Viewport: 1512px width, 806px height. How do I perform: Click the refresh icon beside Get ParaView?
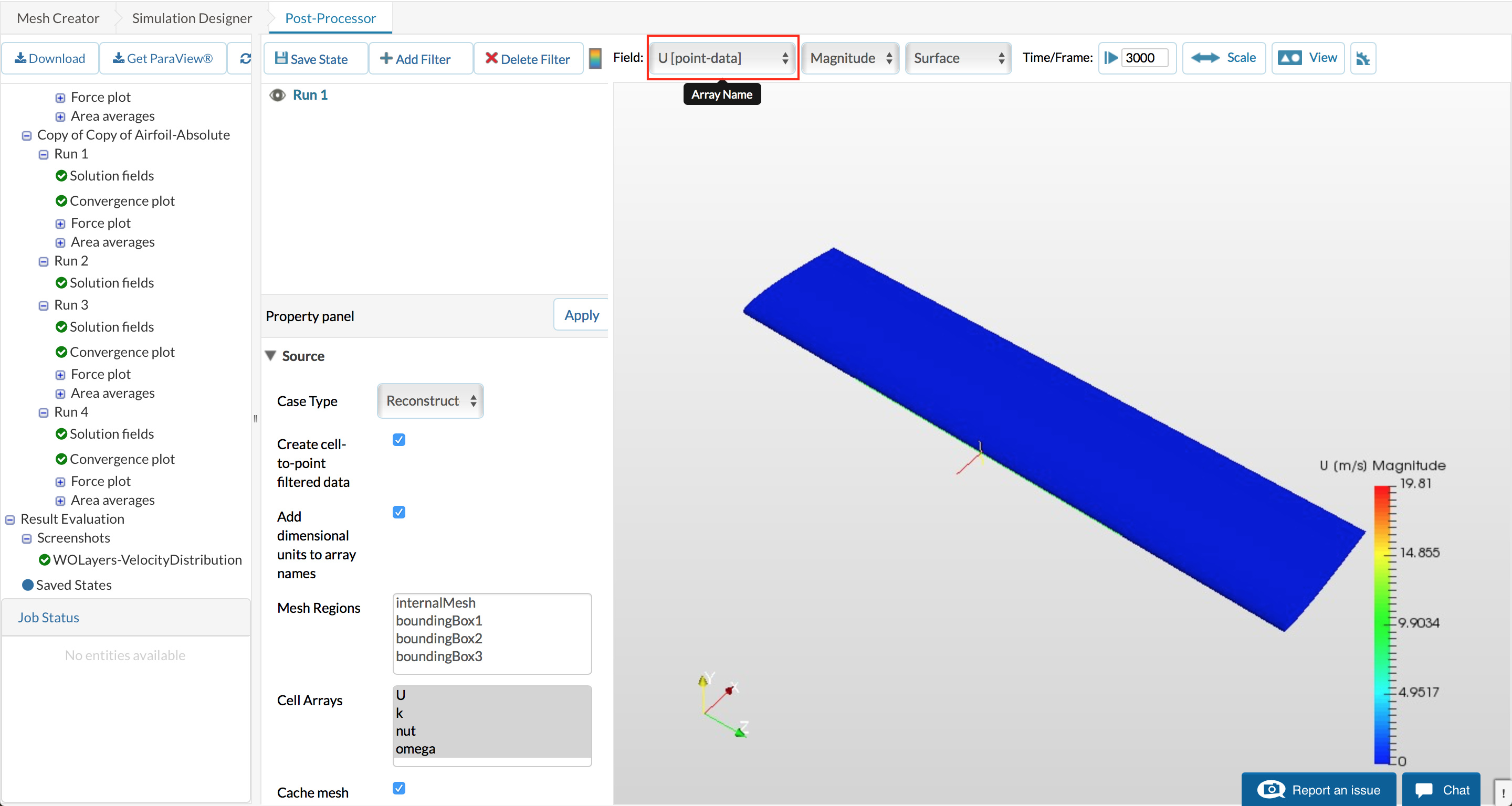click(x=245, y=58)
